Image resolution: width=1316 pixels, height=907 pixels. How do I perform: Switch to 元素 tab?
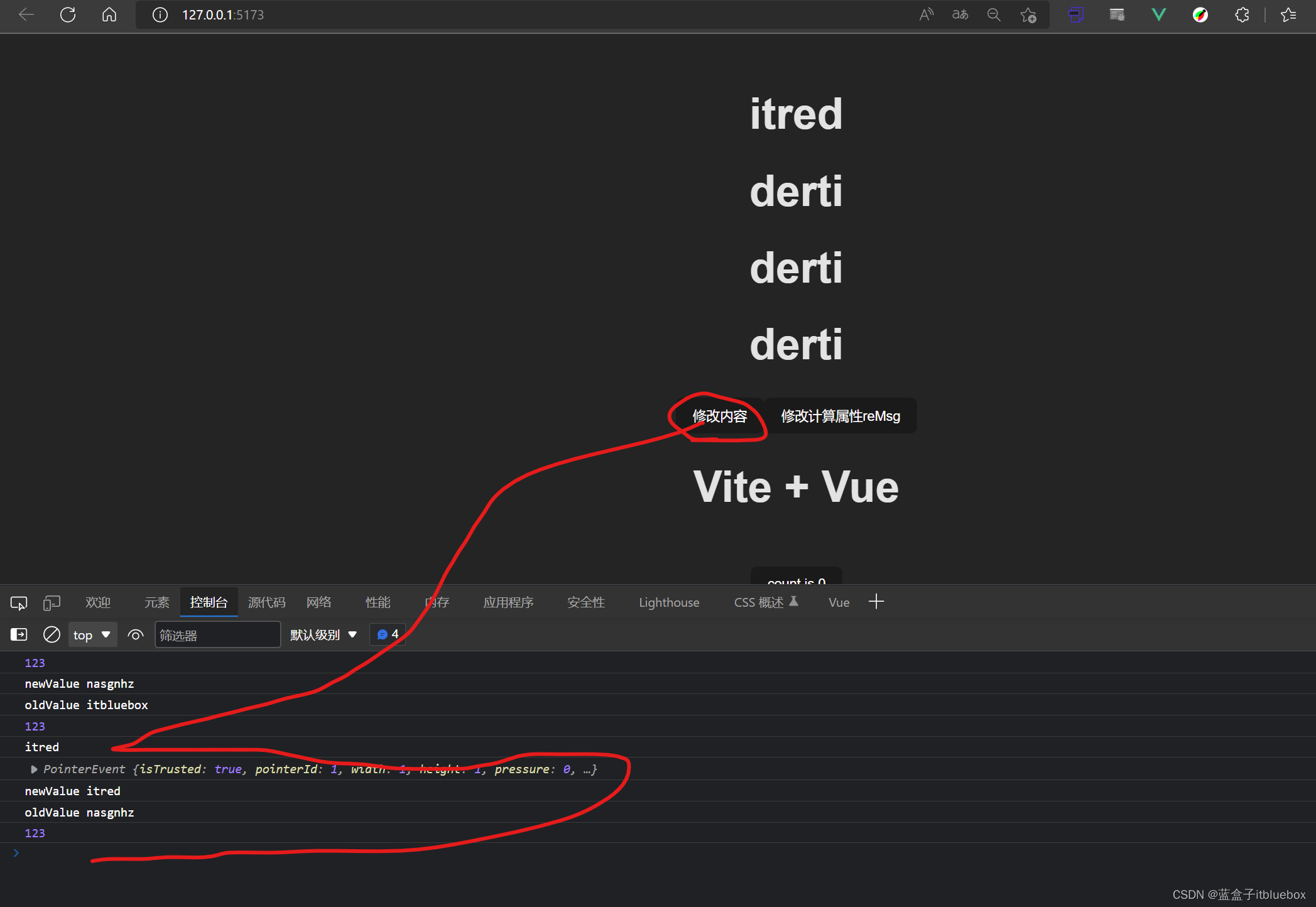click(157, 602)
